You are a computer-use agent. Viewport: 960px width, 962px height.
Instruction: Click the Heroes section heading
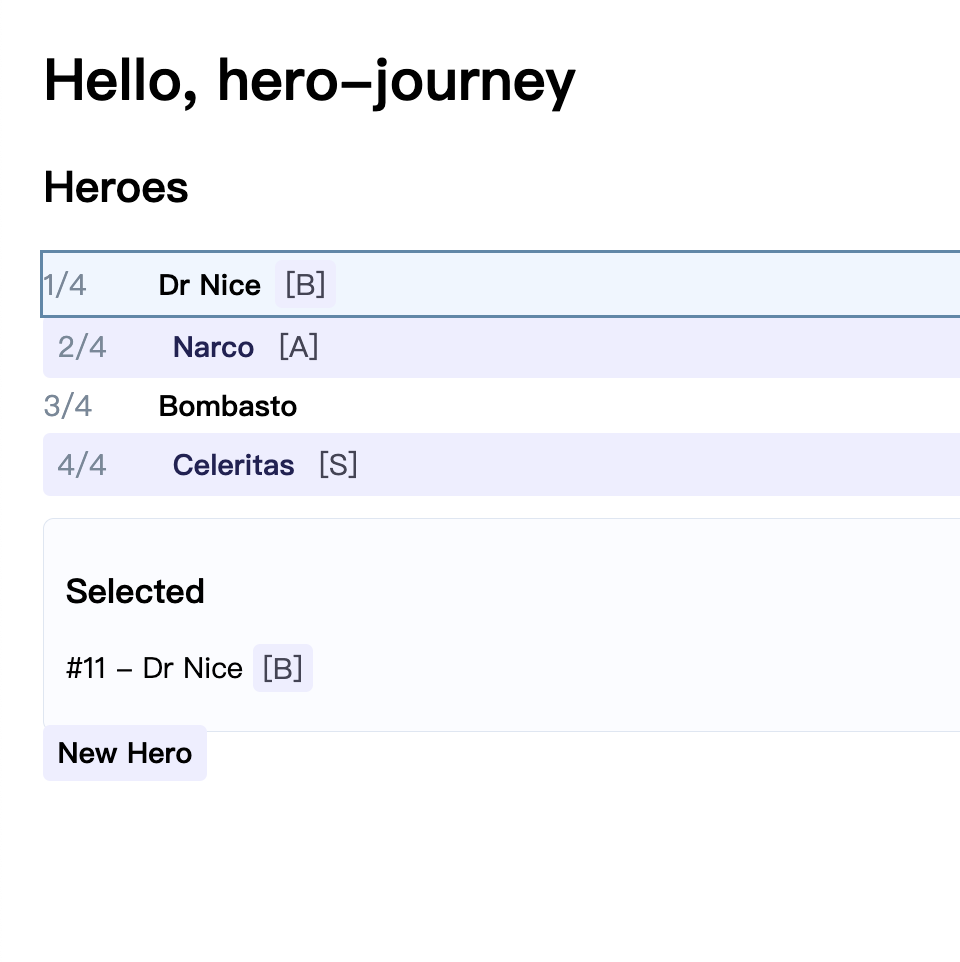pos(116,188)
